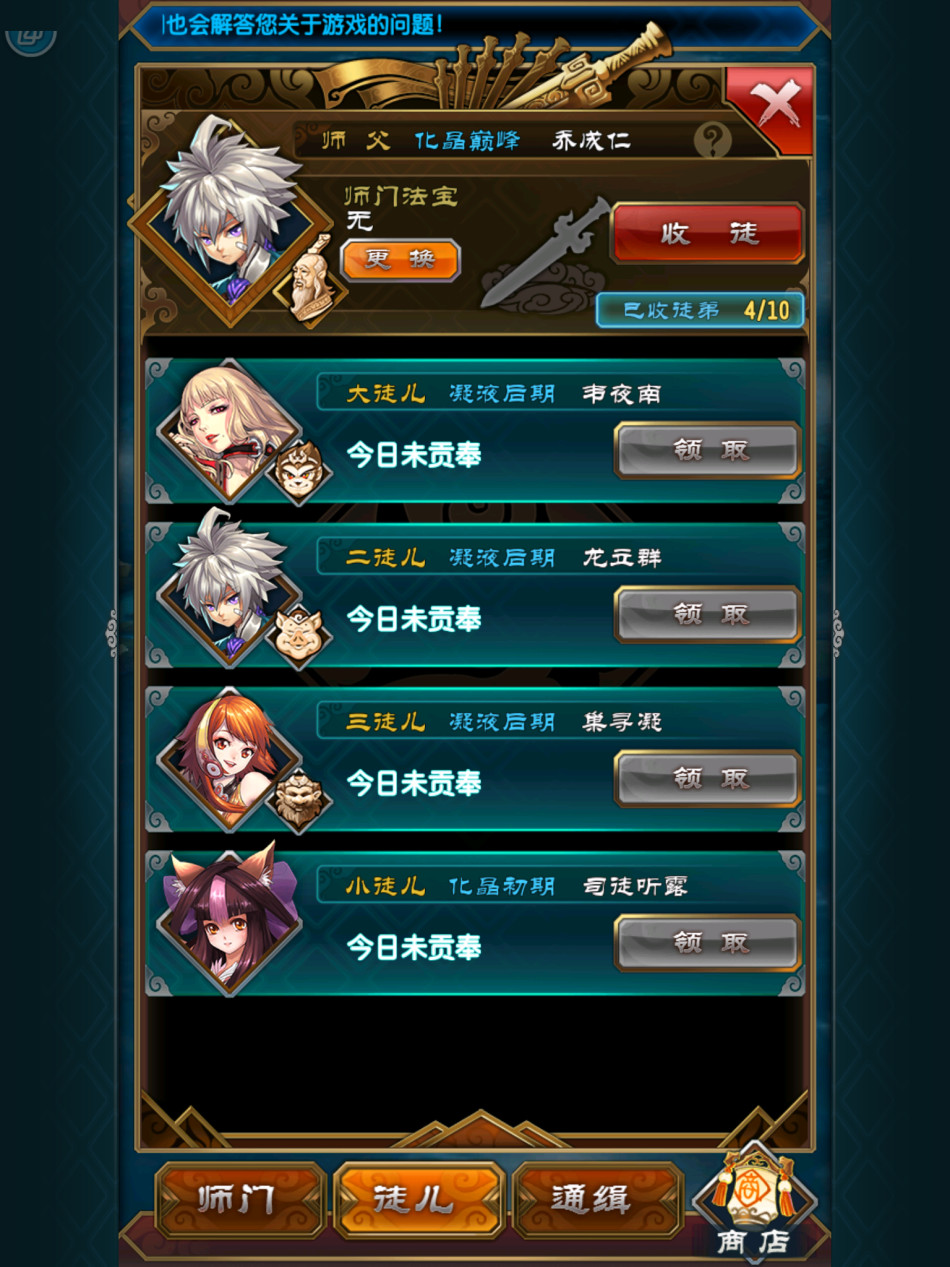Screen dimensions: 950x1267
Task: Tap the lion badge on third disciple
Action: 298,800
